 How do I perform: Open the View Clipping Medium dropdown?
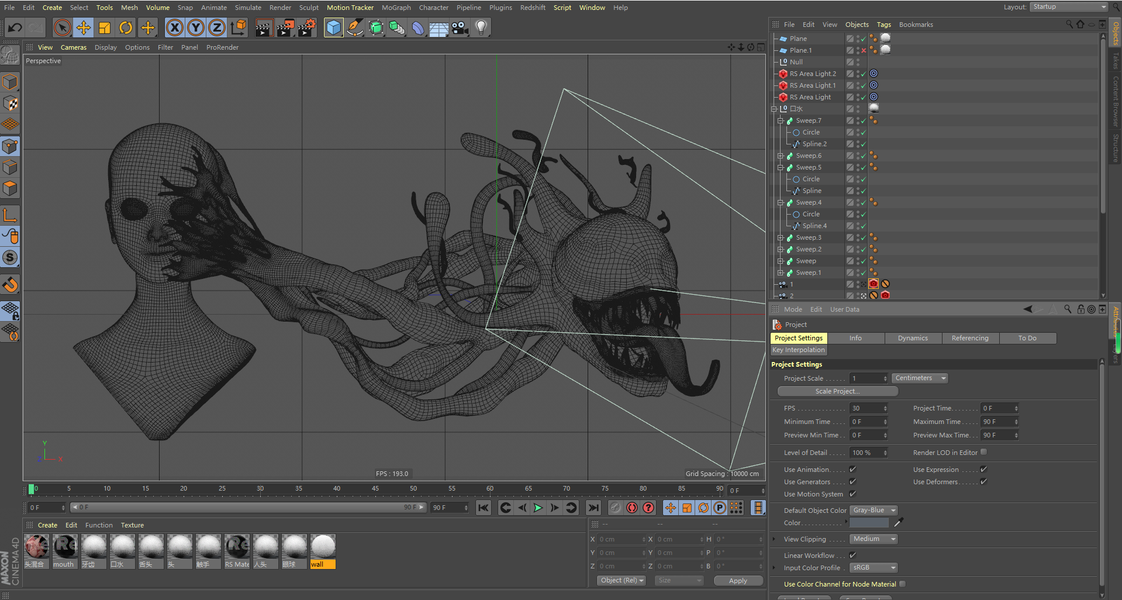coord(873,539)
